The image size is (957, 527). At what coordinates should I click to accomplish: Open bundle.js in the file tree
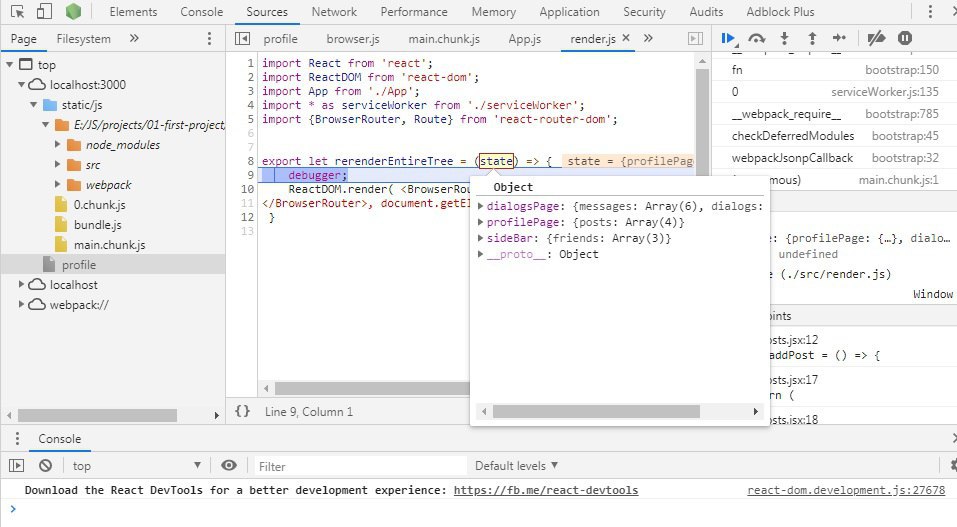(98, 225)
